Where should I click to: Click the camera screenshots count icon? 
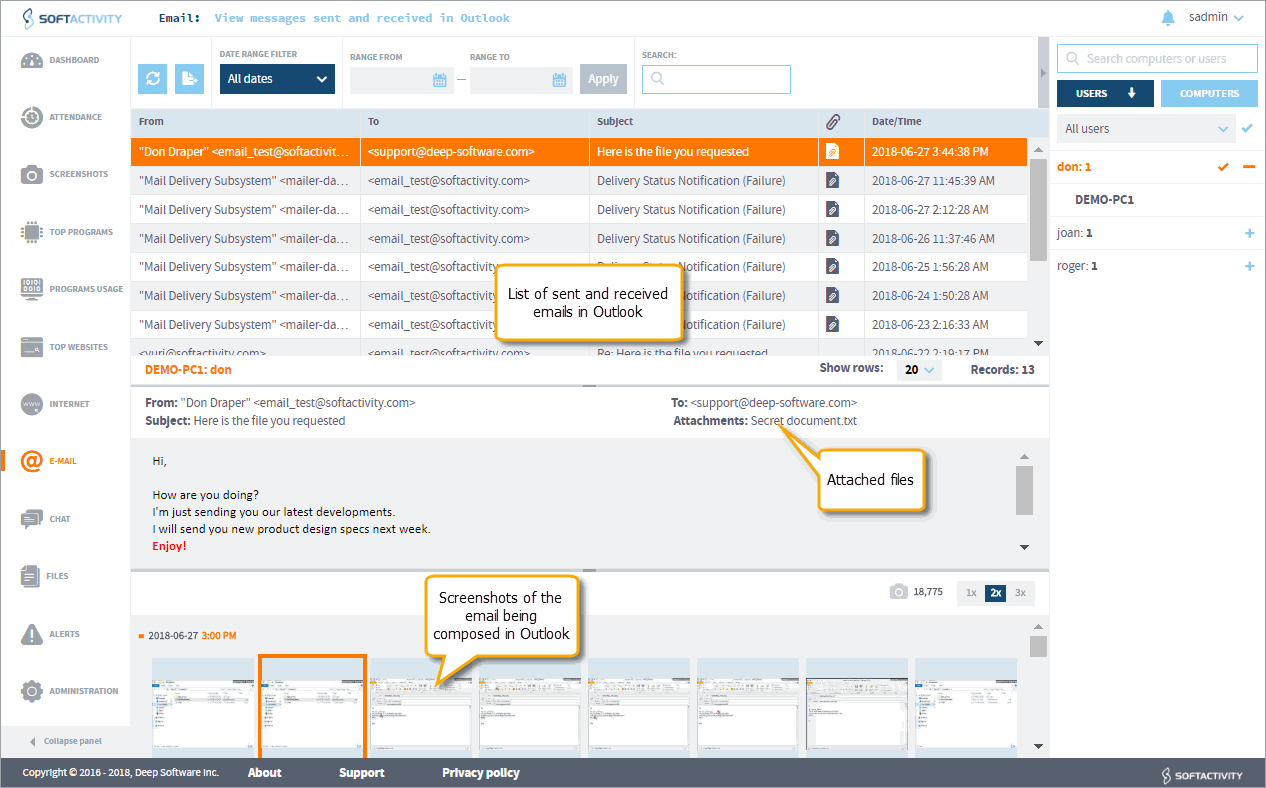tap(898, 592)
